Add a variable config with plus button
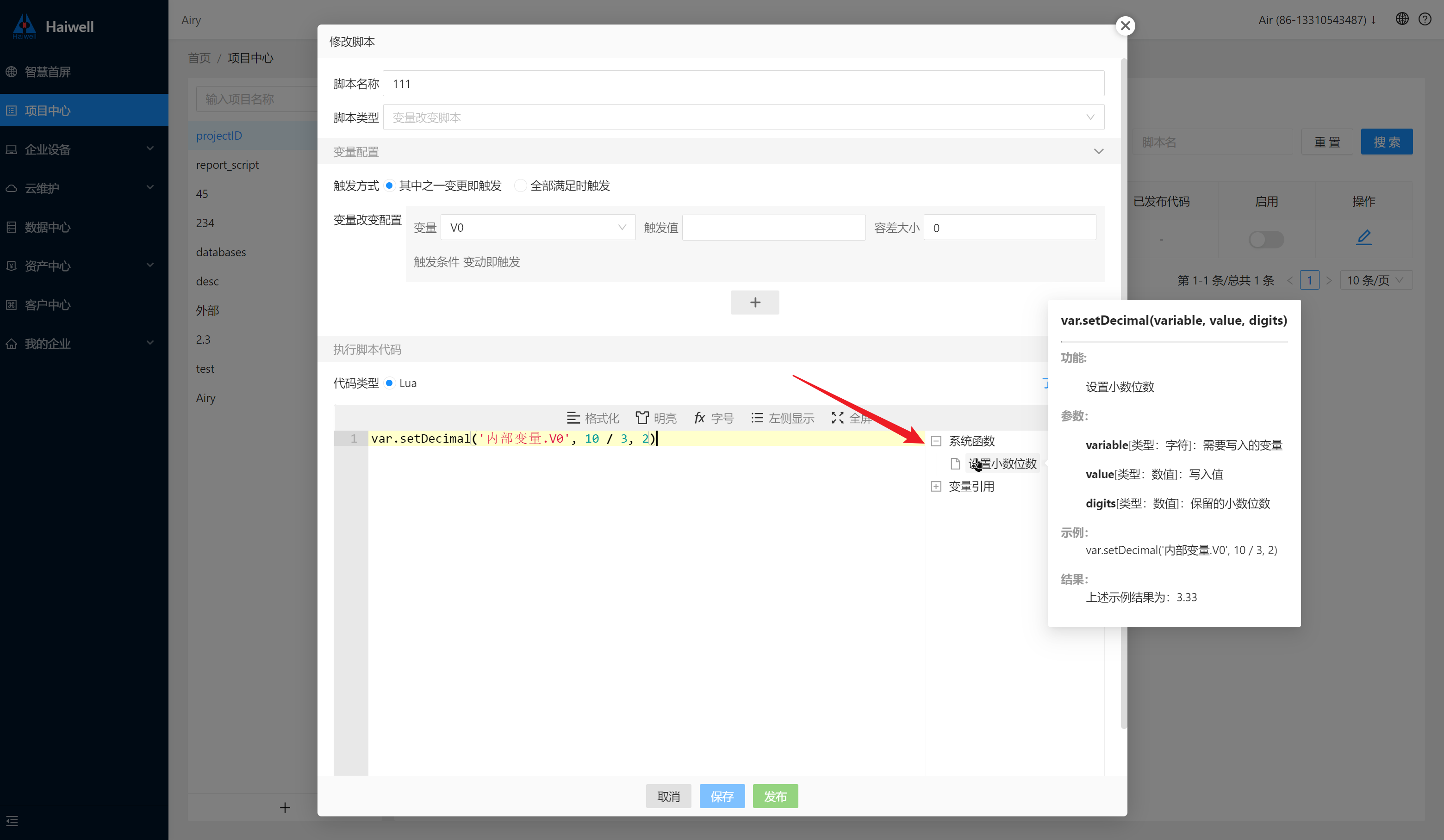The height and width of the screenshot is (840, 1444). [755, 303]
